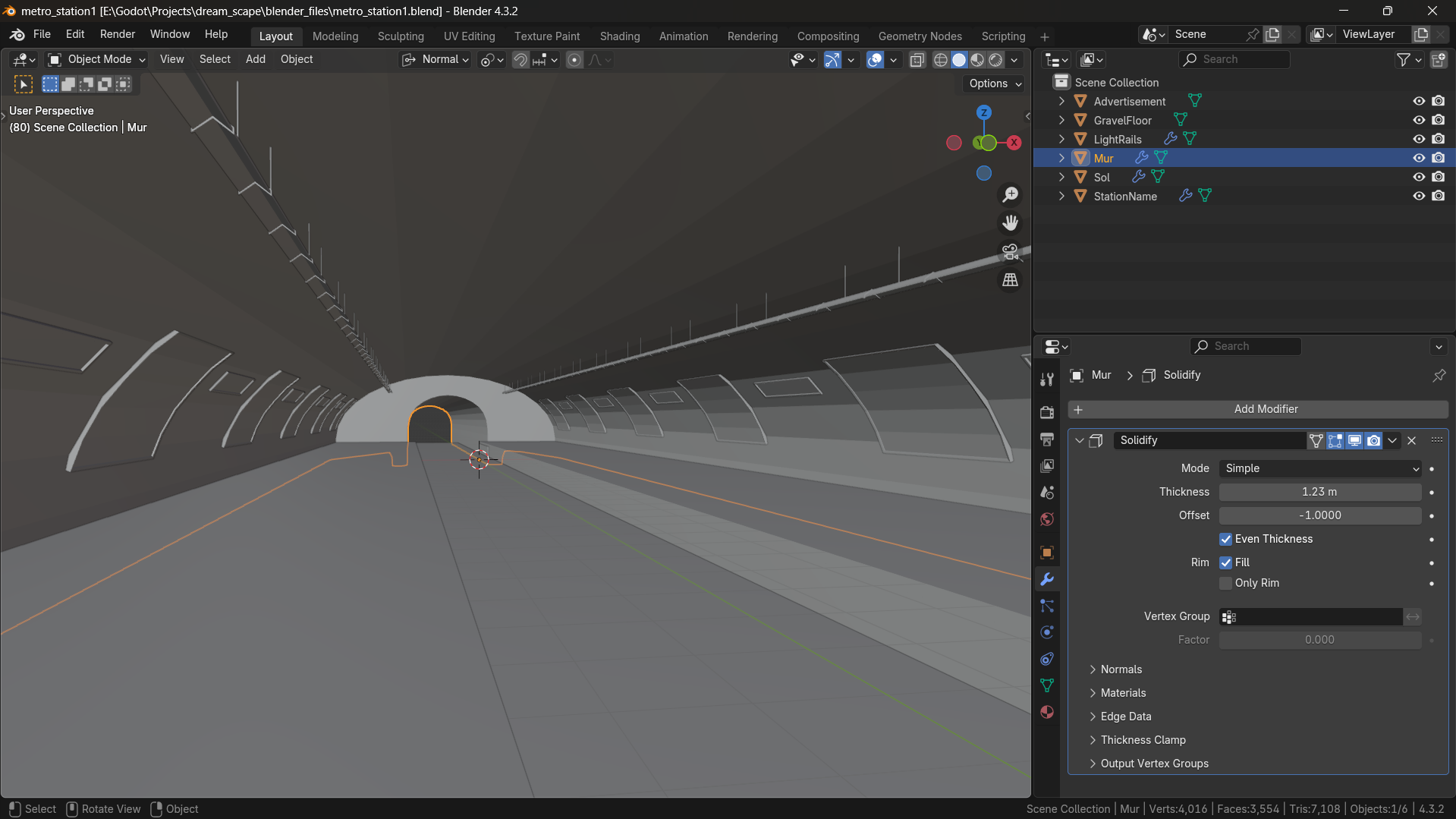Enable the Only Rim checkbox
This screenshot has width=1456, height=819.
coord(1225,583)
